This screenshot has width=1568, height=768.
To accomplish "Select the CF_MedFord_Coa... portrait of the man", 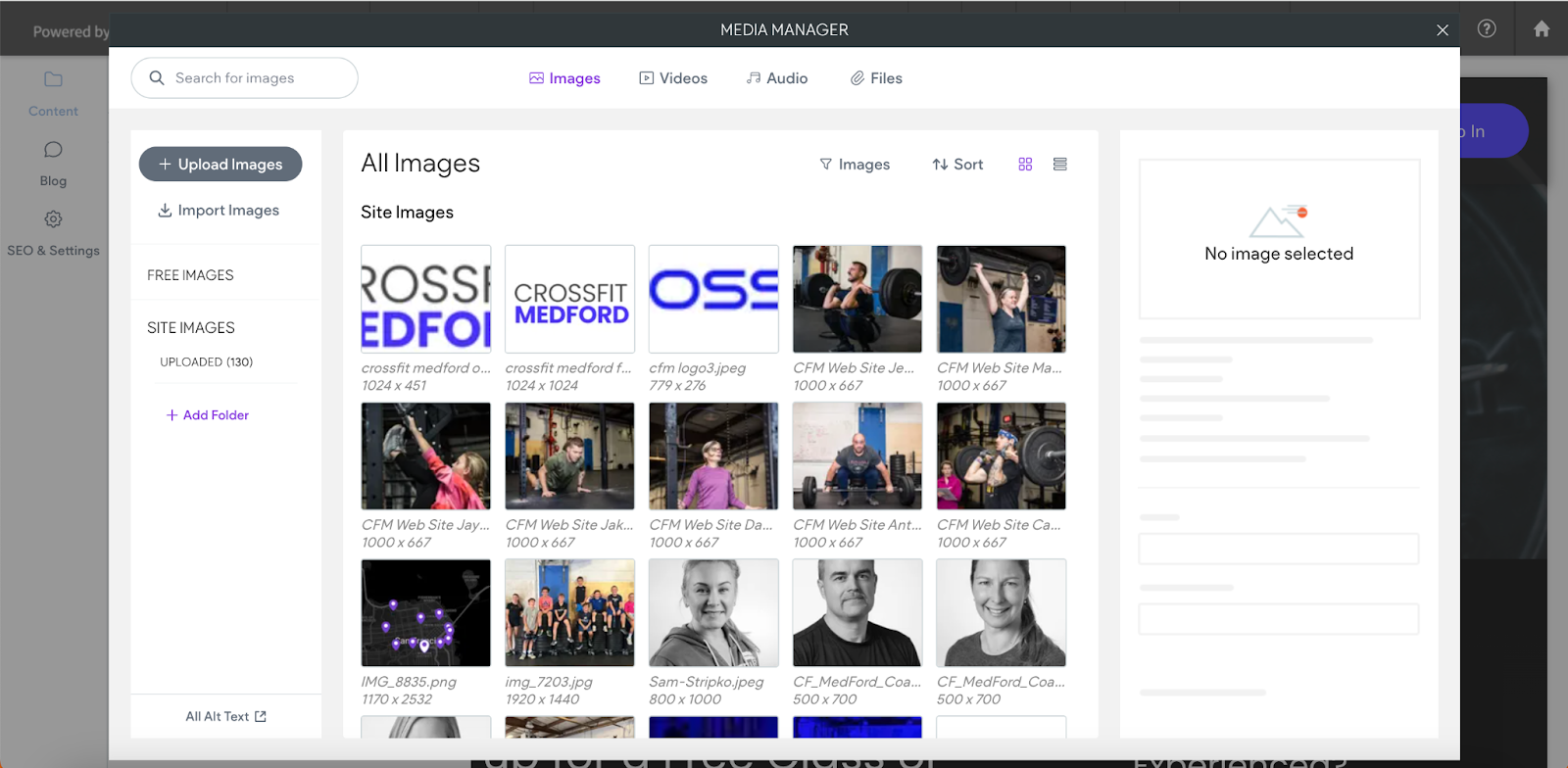I will tap(857, 612).
